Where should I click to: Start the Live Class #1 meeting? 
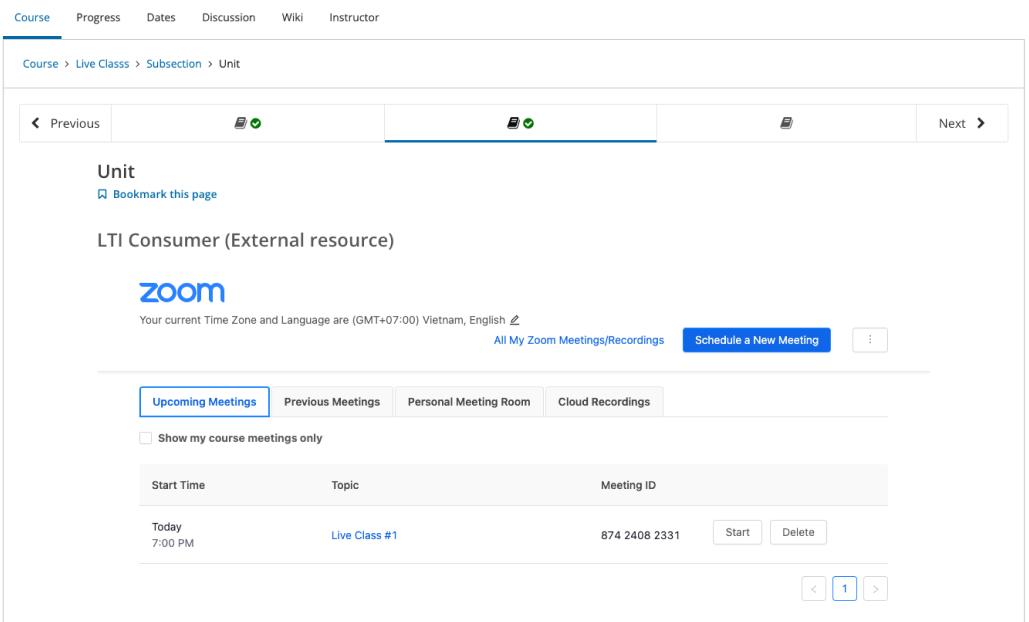tap(737, 532)
